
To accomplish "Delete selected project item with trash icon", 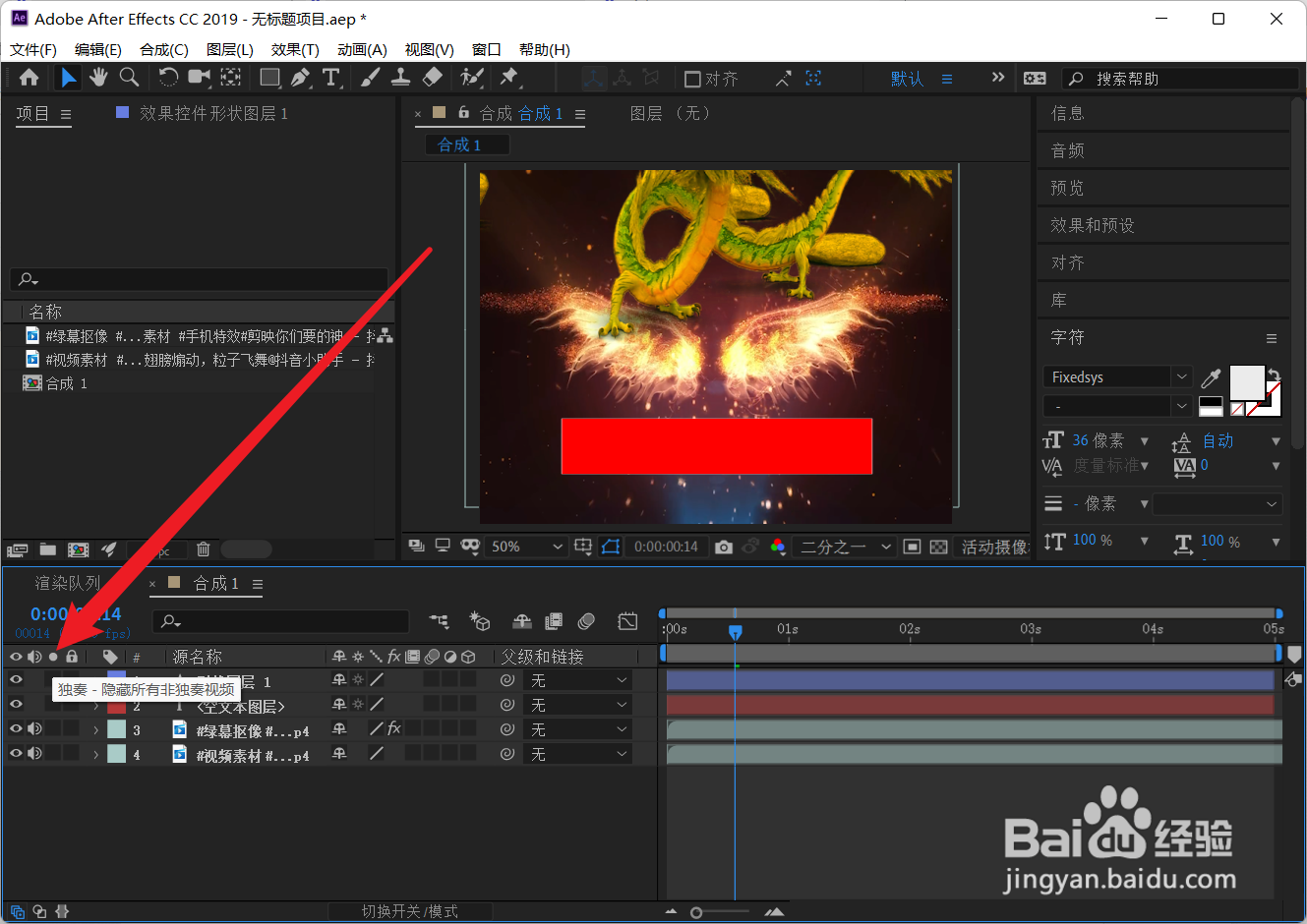I will [203, 549].
